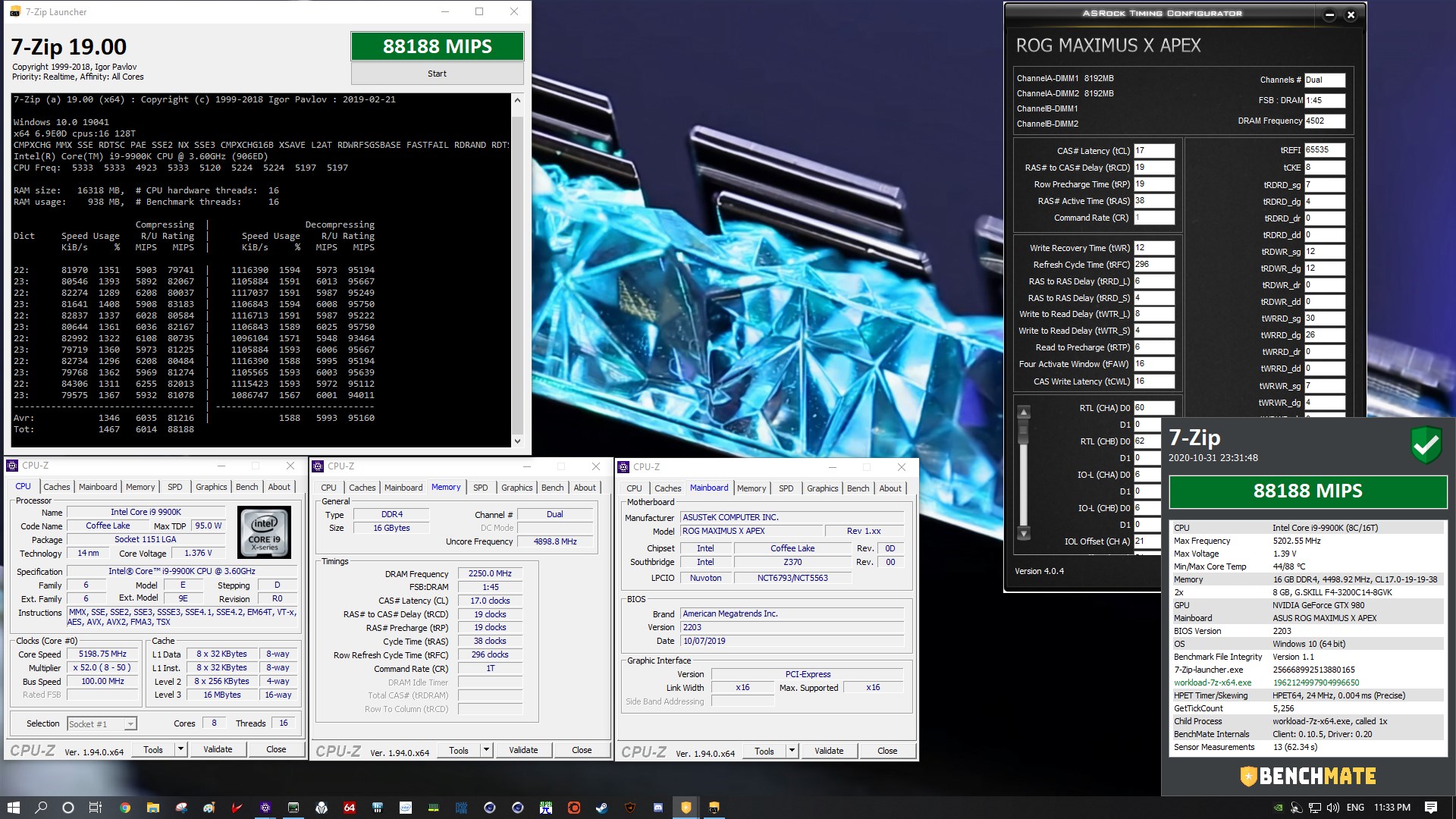The width and height of the screenshot is (1456, 819).
Task: Open green memory module taskbar icon
Action: point(434,808)
